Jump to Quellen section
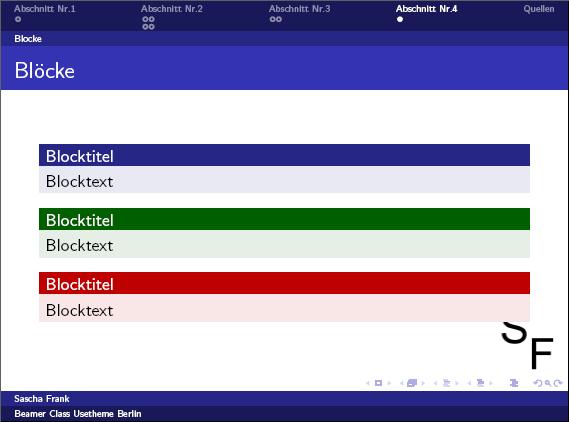This screenshot has width=569, height=422. point(539,9)
